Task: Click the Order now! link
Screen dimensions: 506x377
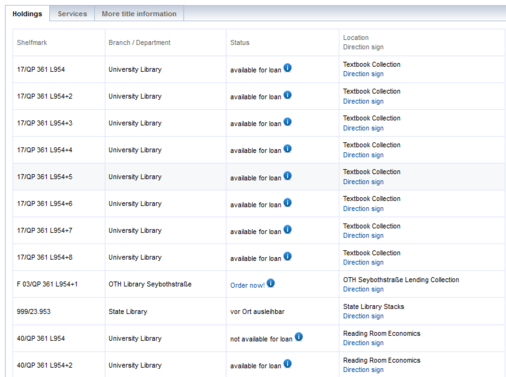Action: (x=247, y=285)
